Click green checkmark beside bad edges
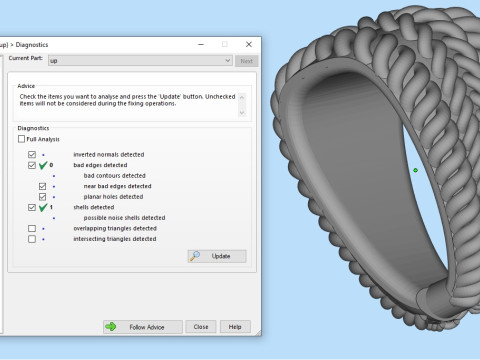480x360 pixels. tap(43, 165)
